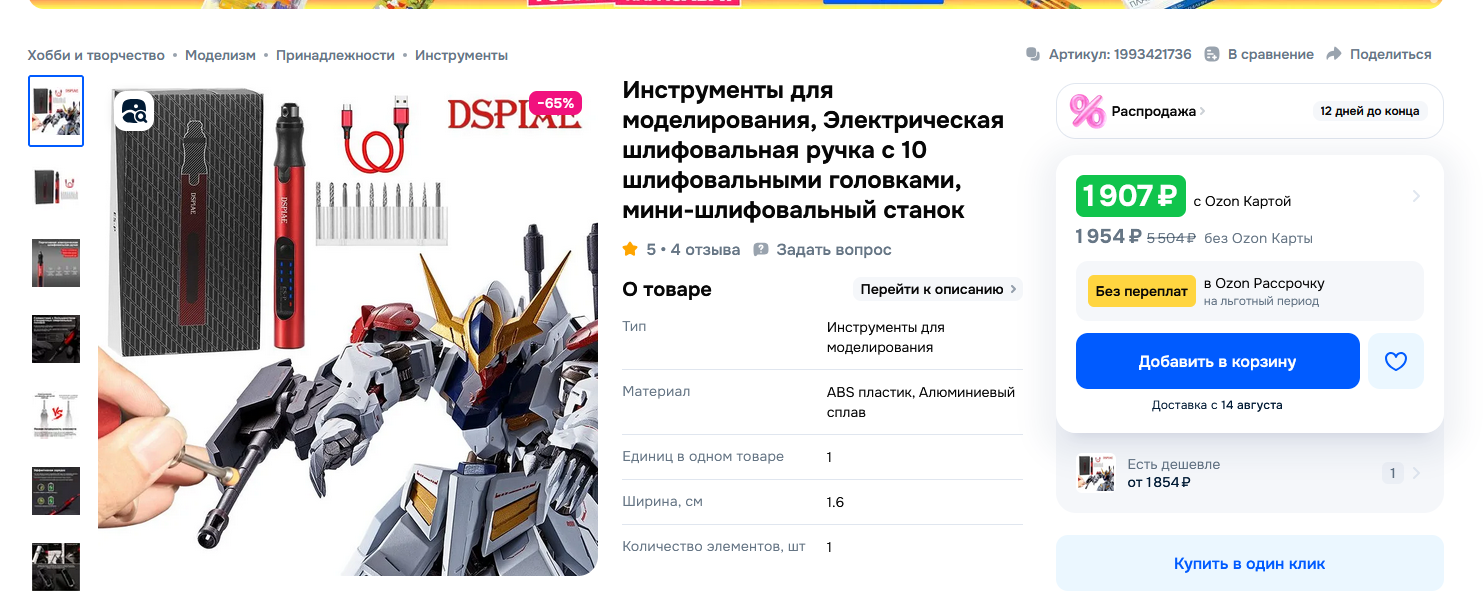Open Перейти к описанию chevron link
Viewport: 1483px width, 613px height.
pos(1013,289)
